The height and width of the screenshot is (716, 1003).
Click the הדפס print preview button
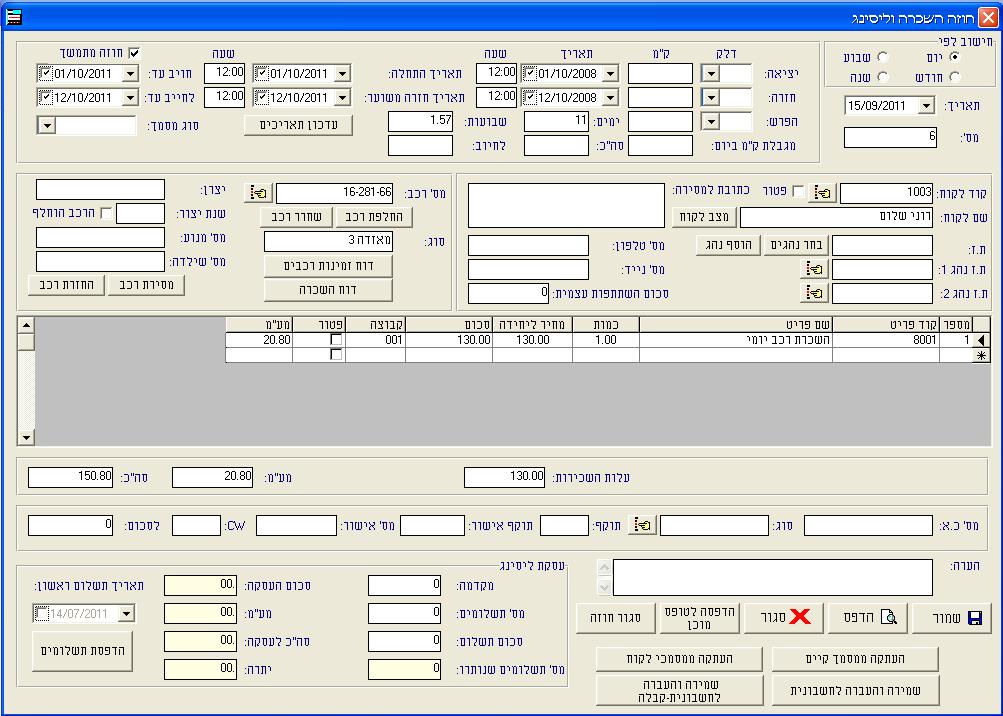tap(868, 617)
